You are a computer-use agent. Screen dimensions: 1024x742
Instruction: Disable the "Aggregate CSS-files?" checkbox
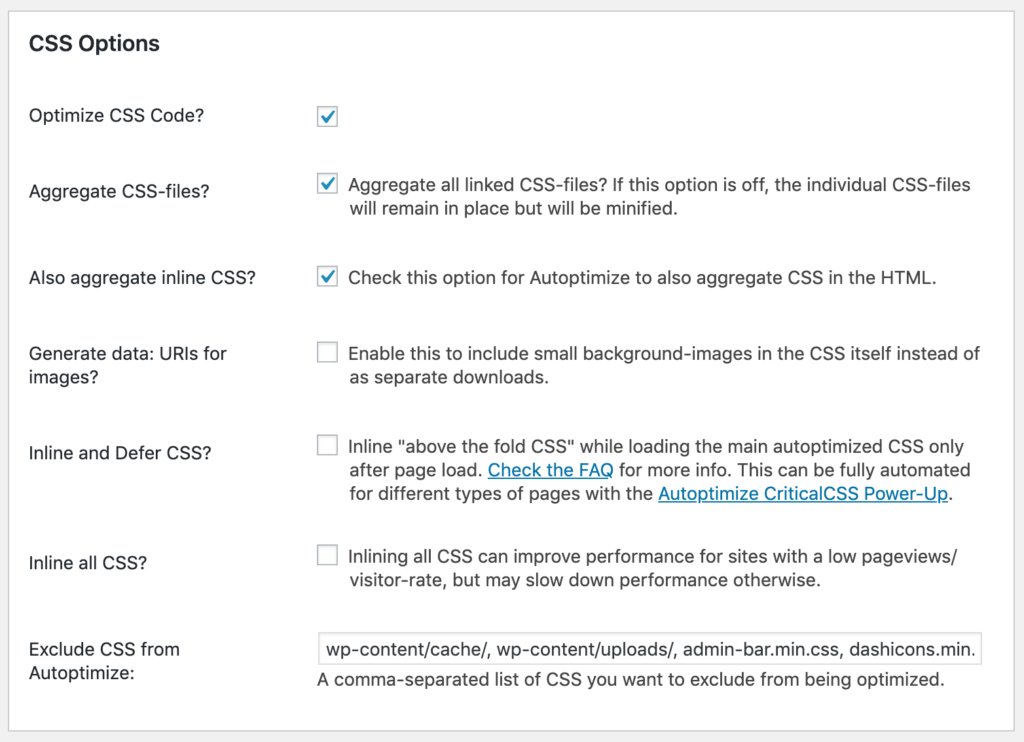click(x=327, y=185)
